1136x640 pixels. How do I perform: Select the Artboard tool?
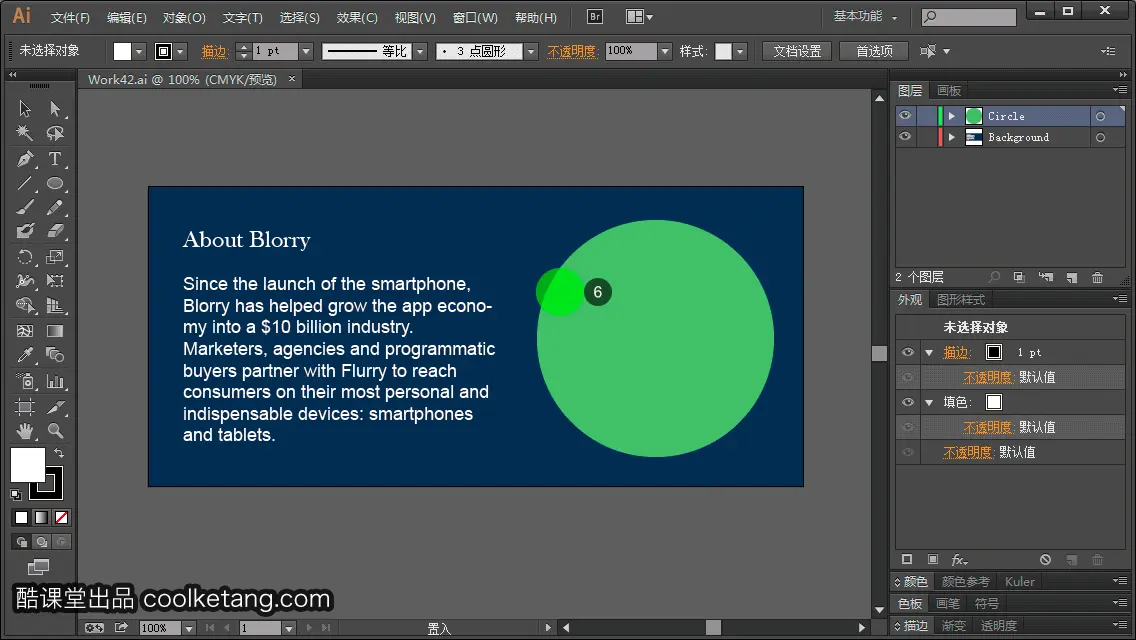25,407
